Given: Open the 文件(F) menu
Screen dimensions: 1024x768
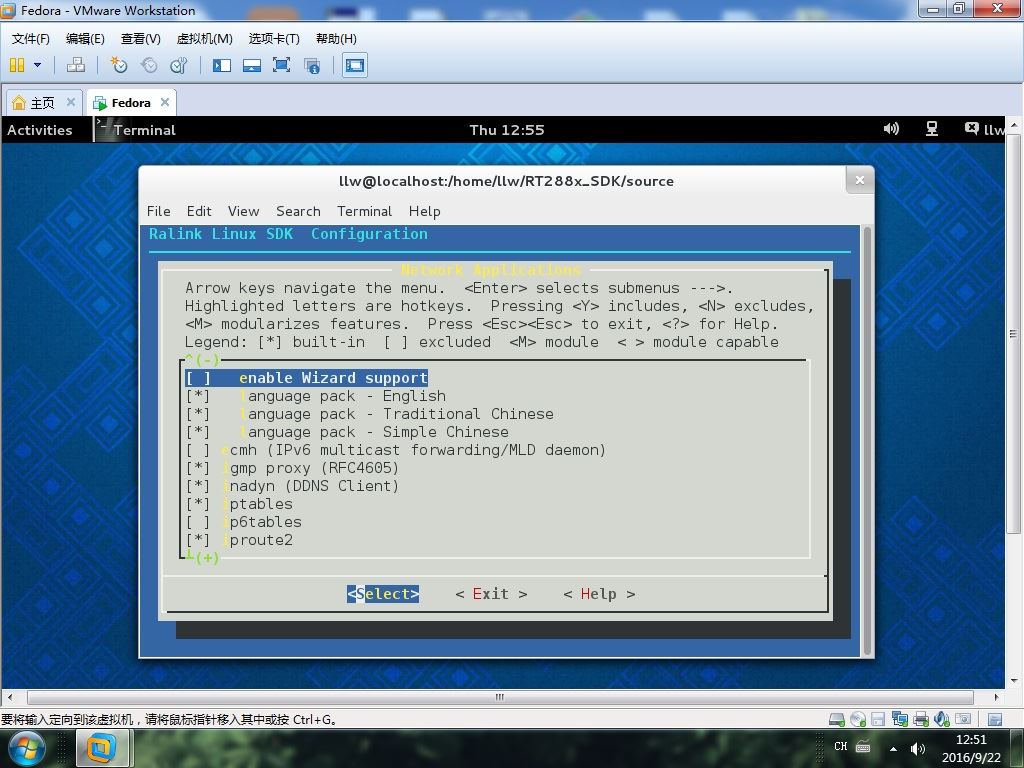Looking at the screenshot, I should coord(31,39).
